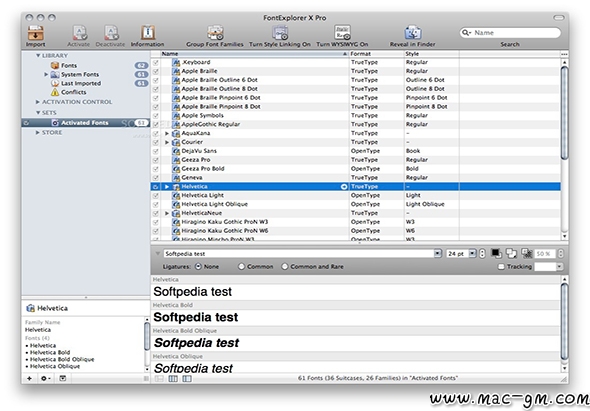The width and height of the screenshot is (590, 411).
Task: Sort by the Format column header
Action: click(377, 54)
